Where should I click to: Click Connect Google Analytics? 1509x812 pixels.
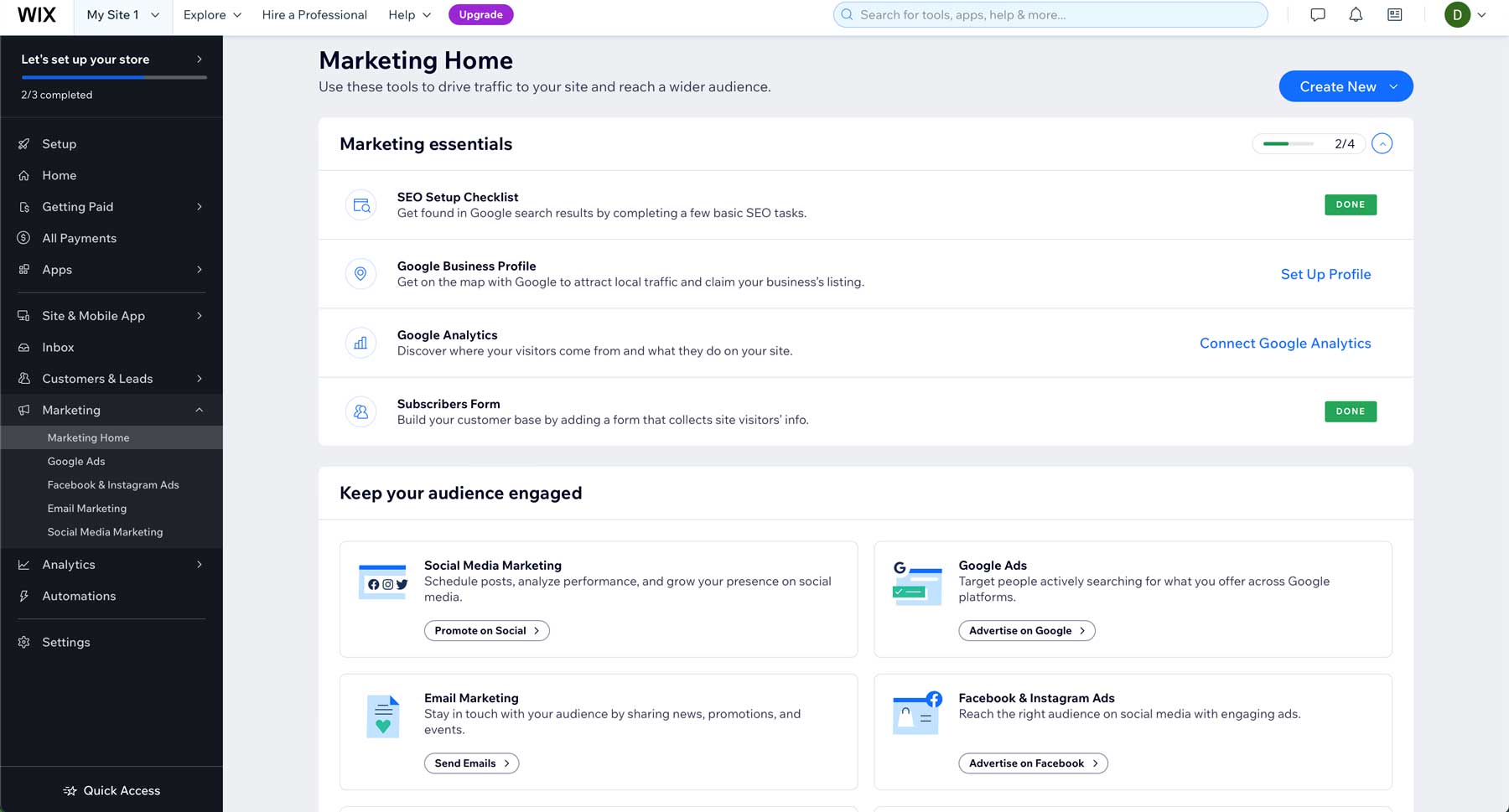[x=1285, y=343]
